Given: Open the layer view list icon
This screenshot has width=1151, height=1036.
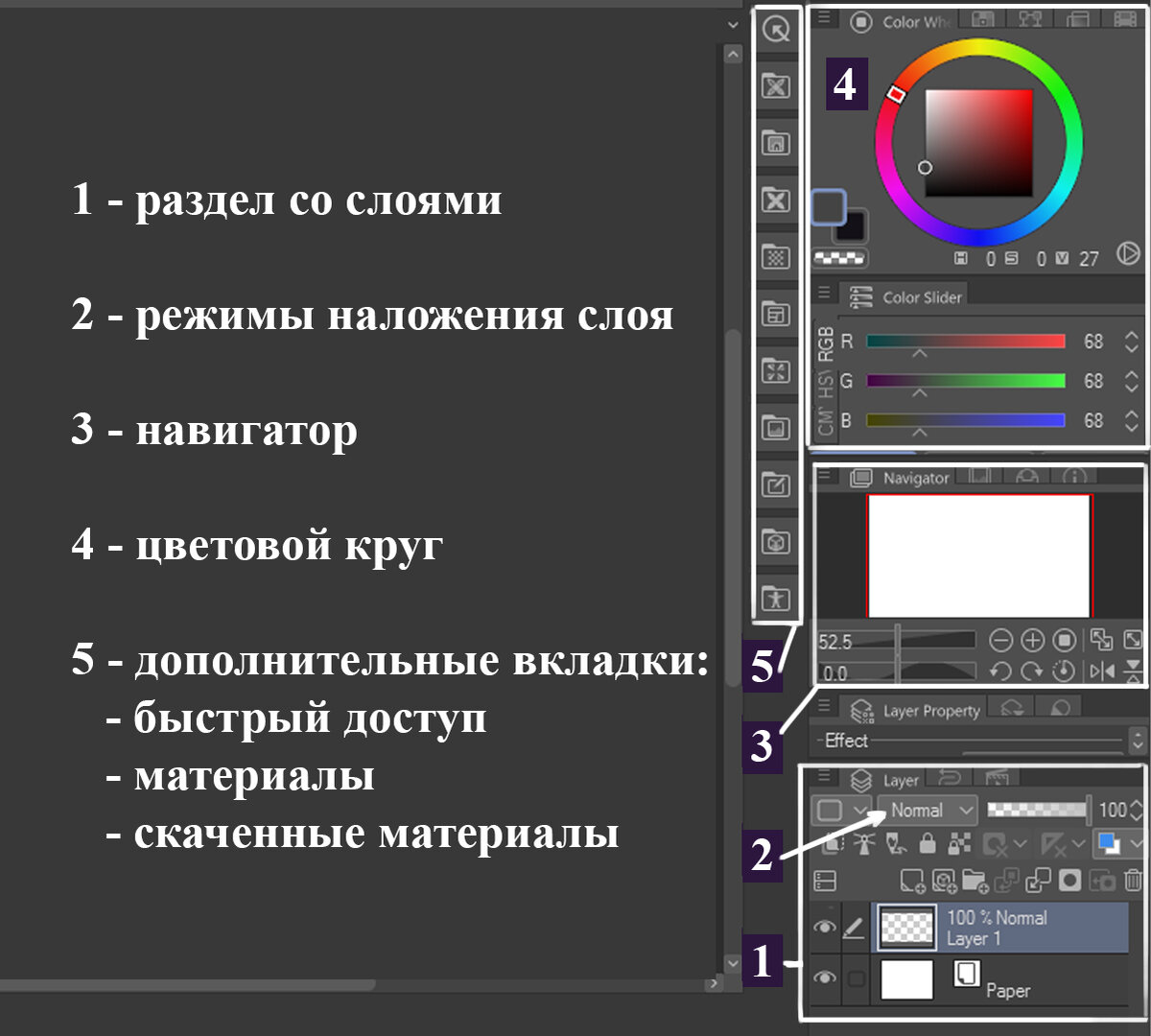Looking at the screenshot, I should pos(825,880).
